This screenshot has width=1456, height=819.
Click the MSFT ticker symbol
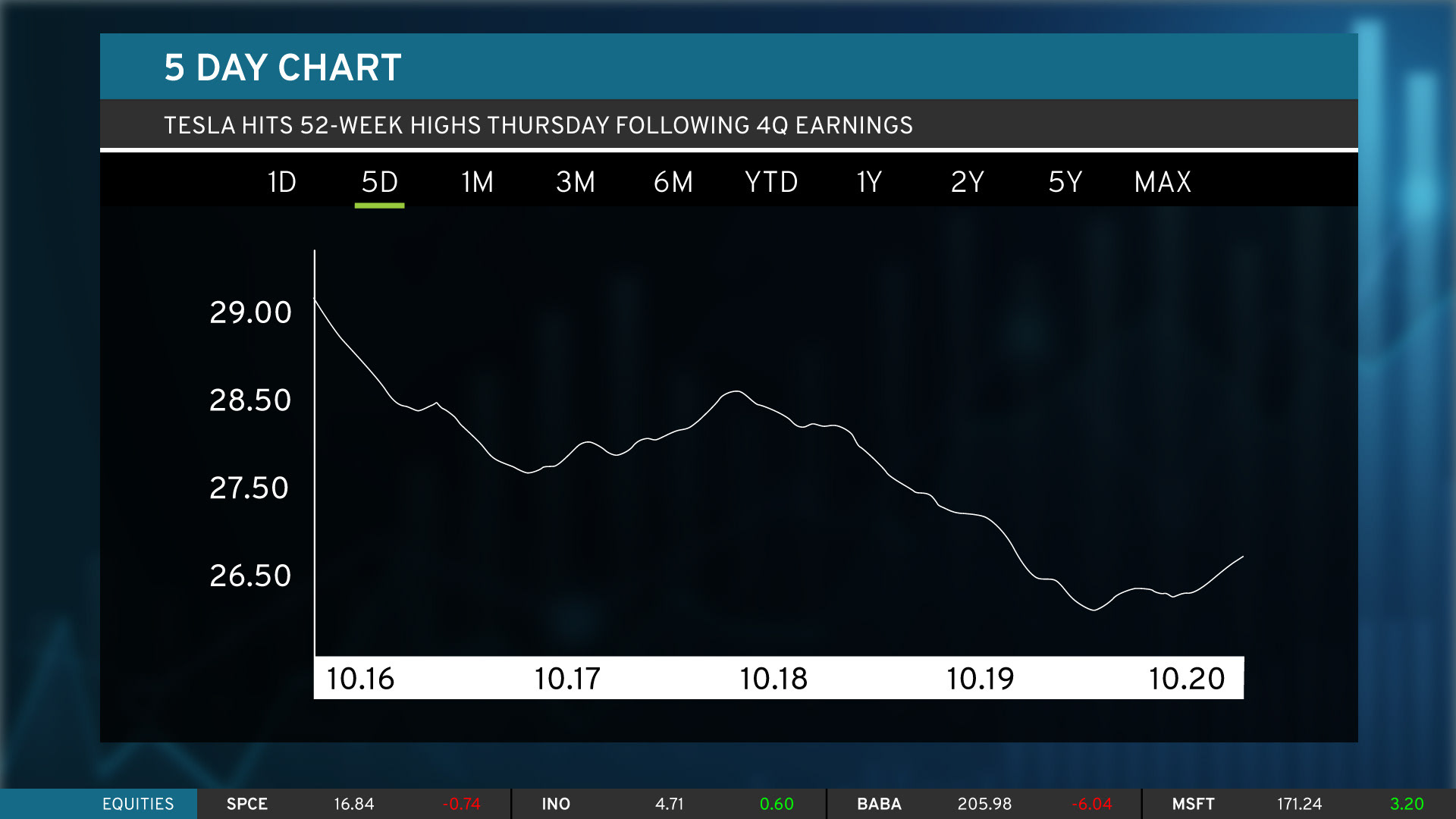pos(1193,804)
